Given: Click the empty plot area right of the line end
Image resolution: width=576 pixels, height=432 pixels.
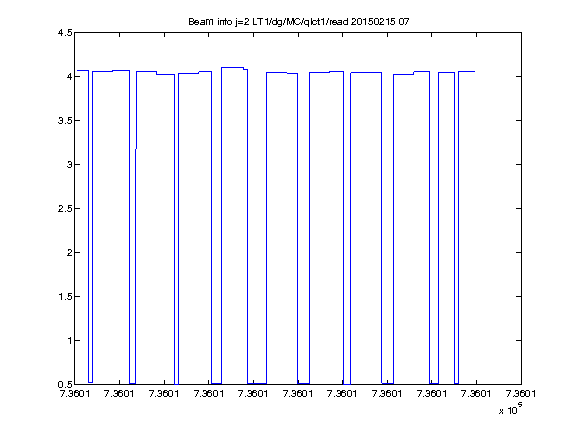Looking at the screenshot, I should (x=498, y=220).
